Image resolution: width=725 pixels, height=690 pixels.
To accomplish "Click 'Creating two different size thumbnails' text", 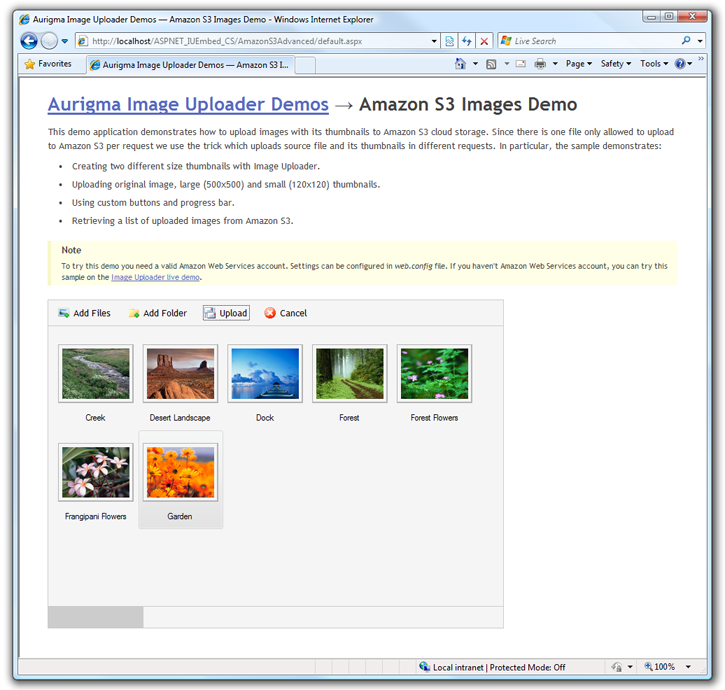I will pyautogui.click(x=196, y=166).
